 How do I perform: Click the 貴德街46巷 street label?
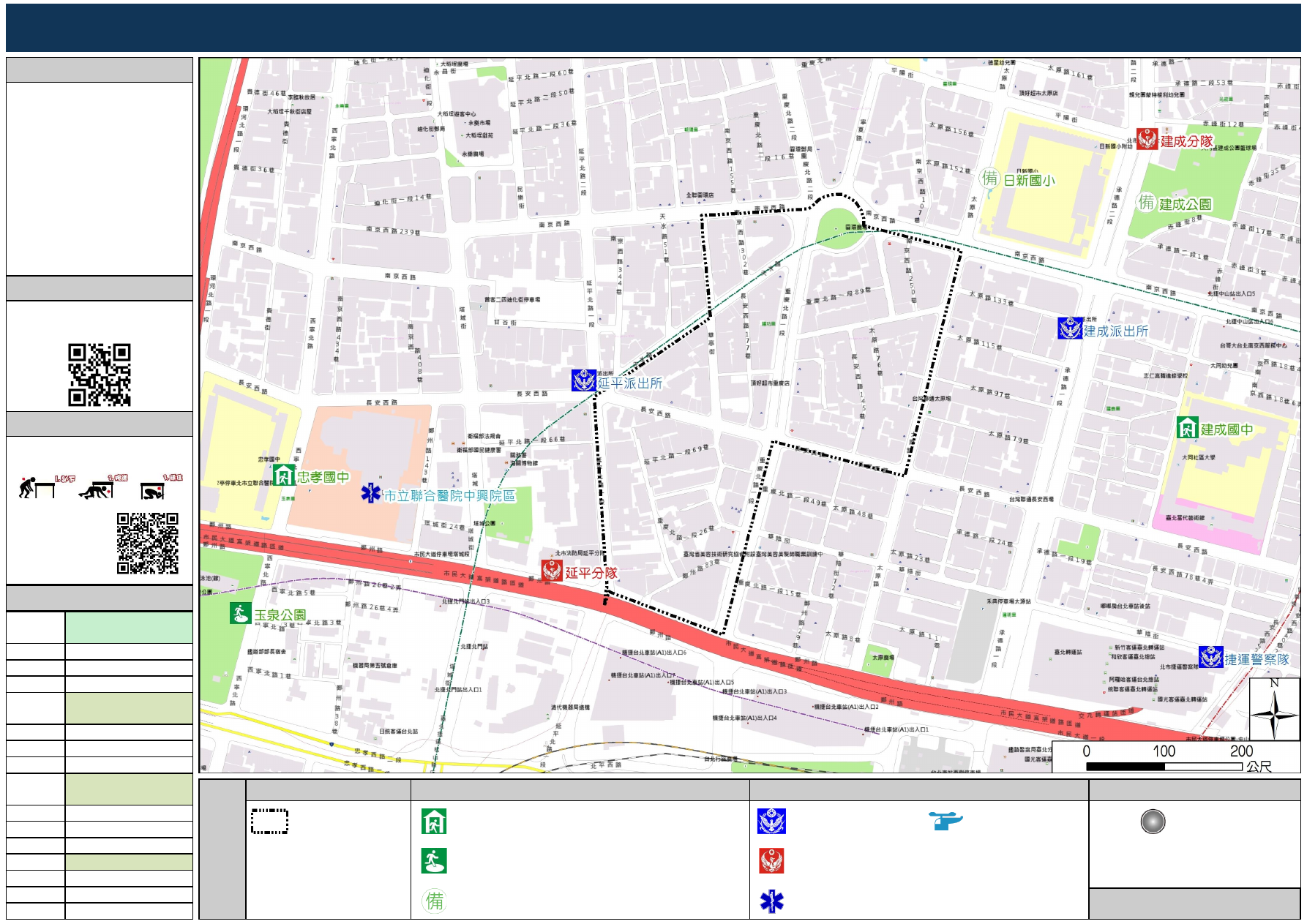(267, 93)
